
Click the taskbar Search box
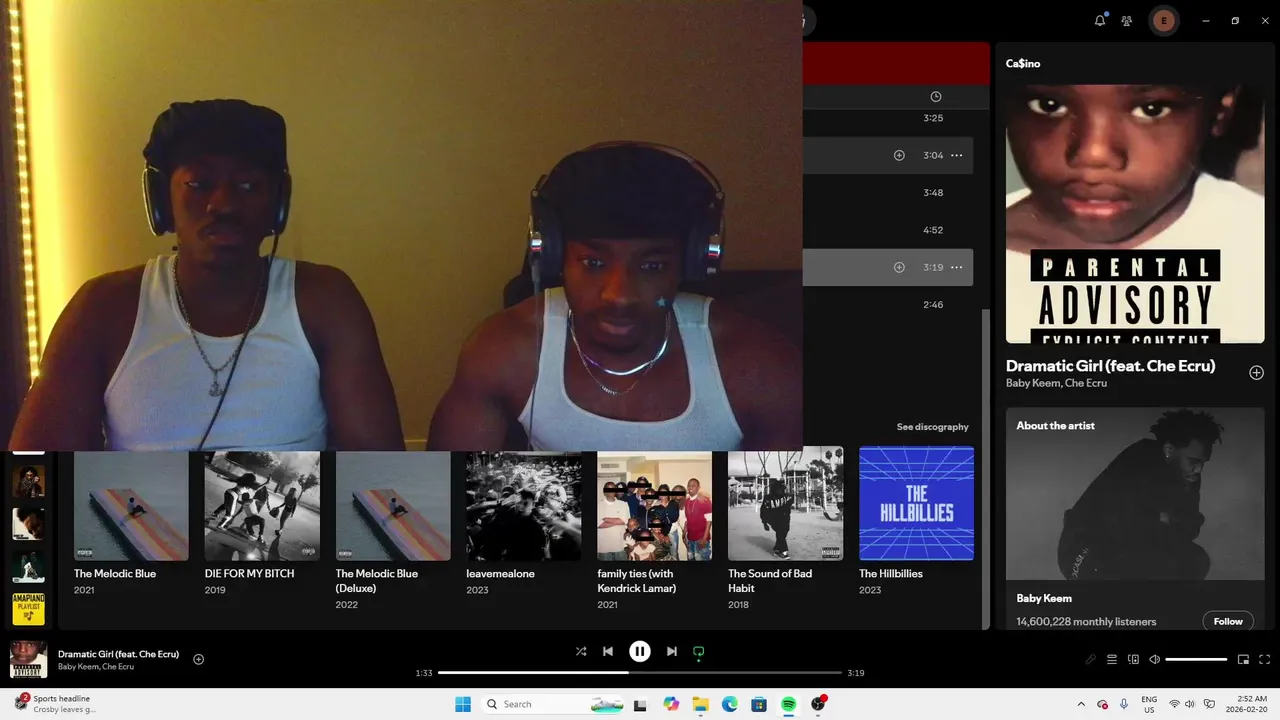coord(552,704)
